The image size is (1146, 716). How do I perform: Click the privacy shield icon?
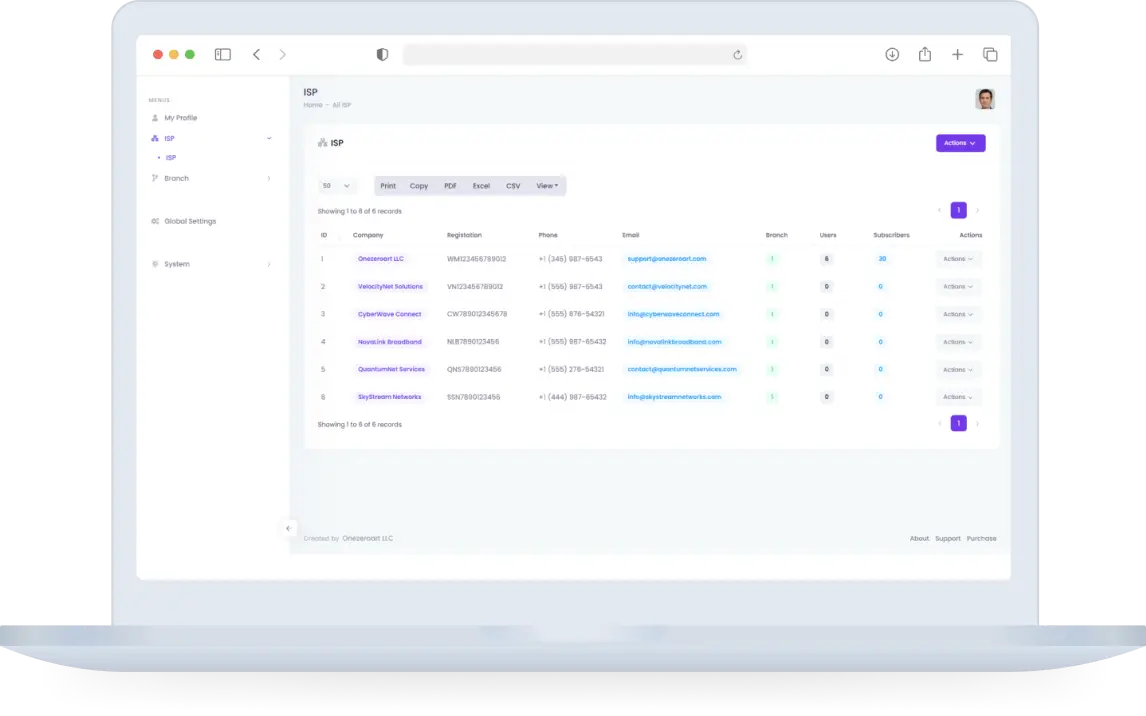382,55
